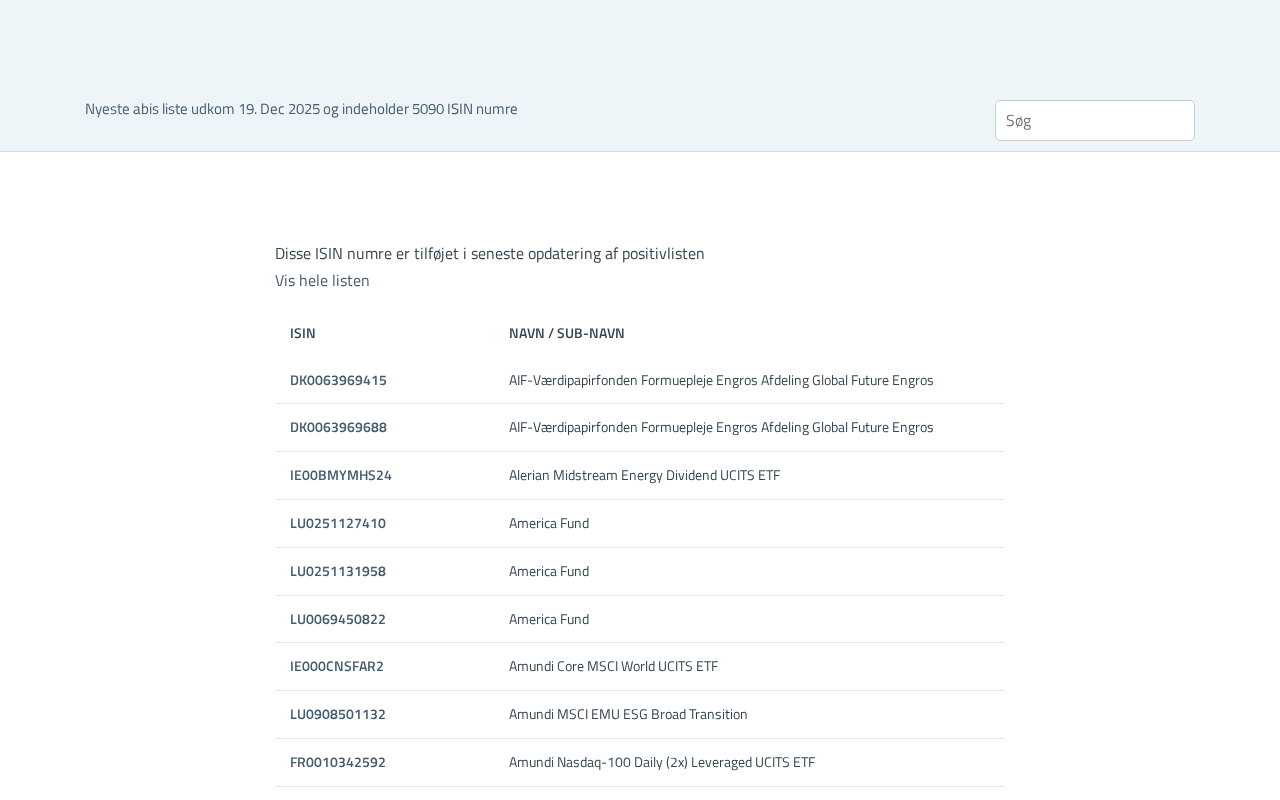
Task: Select ISIN LU0251127410
Action: (x=337, y=523)
